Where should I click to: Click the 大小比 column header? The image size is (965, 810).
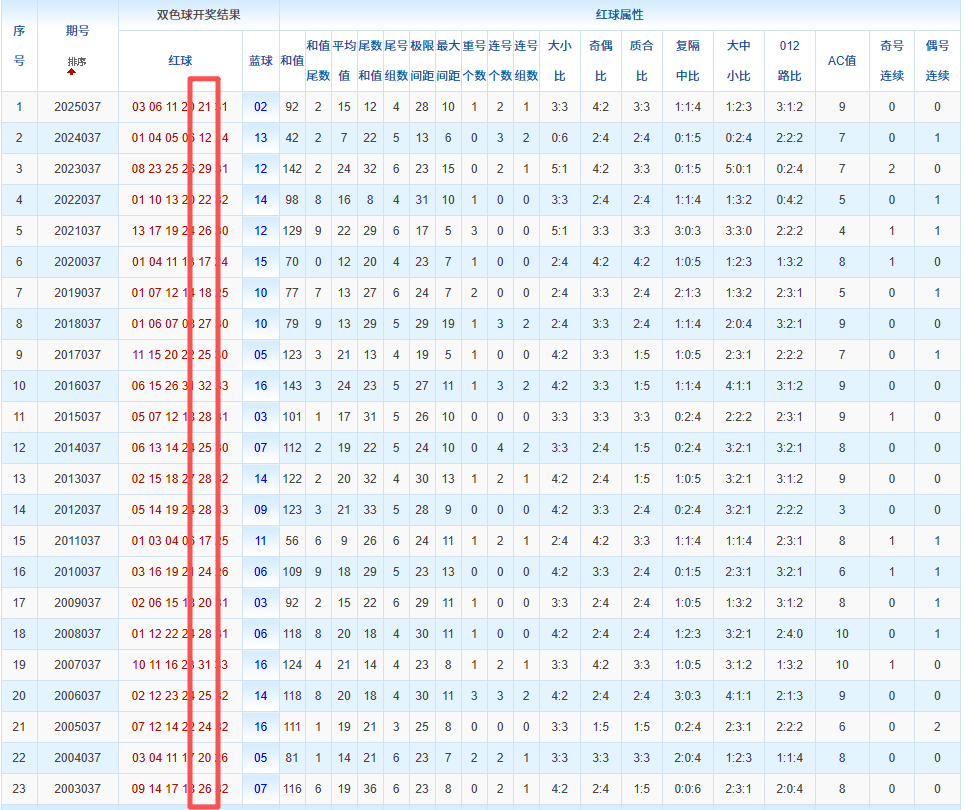coord(560,60)
